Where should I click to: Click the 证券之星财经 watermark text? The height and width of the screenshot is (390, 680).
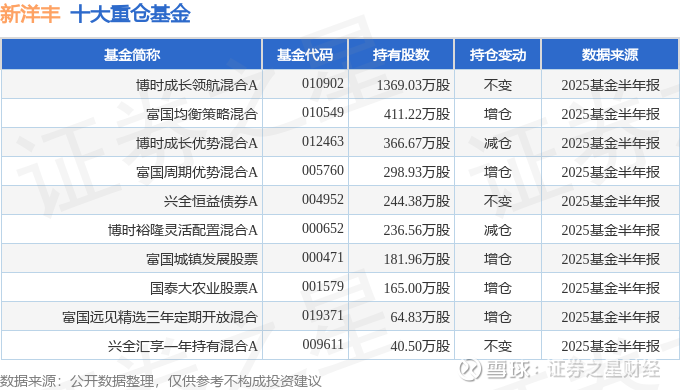pos(603,370)
